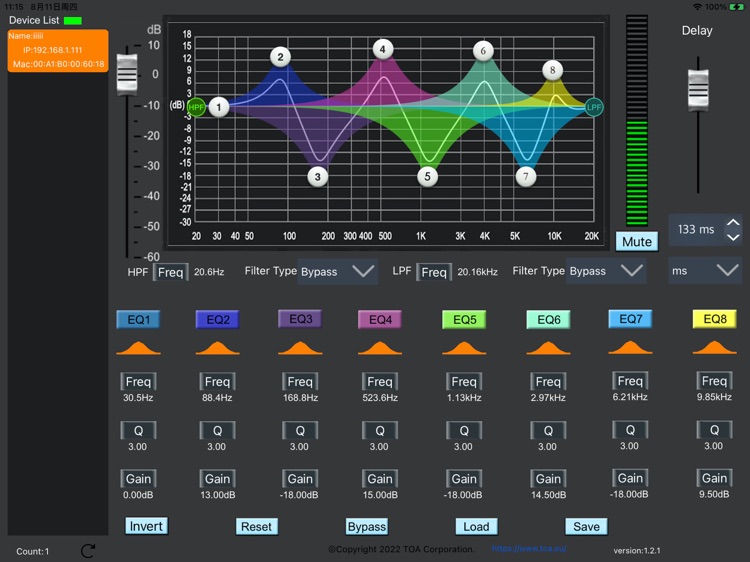Toggle the EQ4 band button
The width and height of the screenshot is (750, 562).
(x=380, y=320)
